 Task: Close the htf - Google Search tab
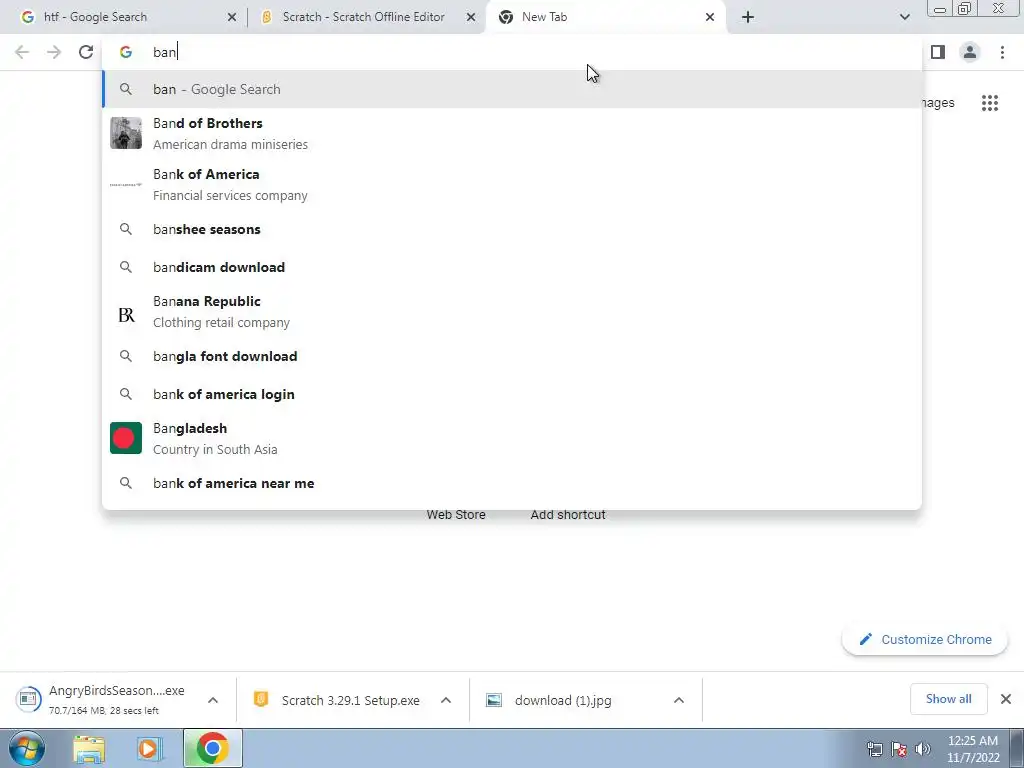(x=232, y=17)
